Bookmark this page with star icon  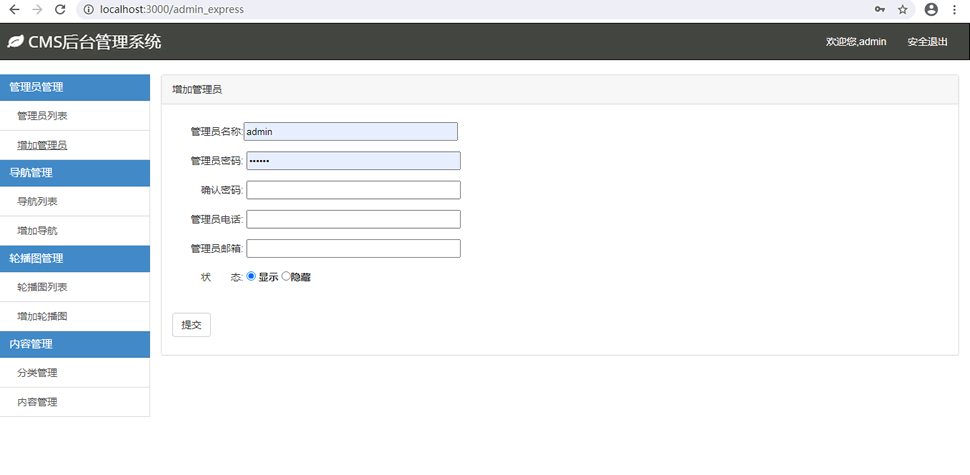[903, 9]
